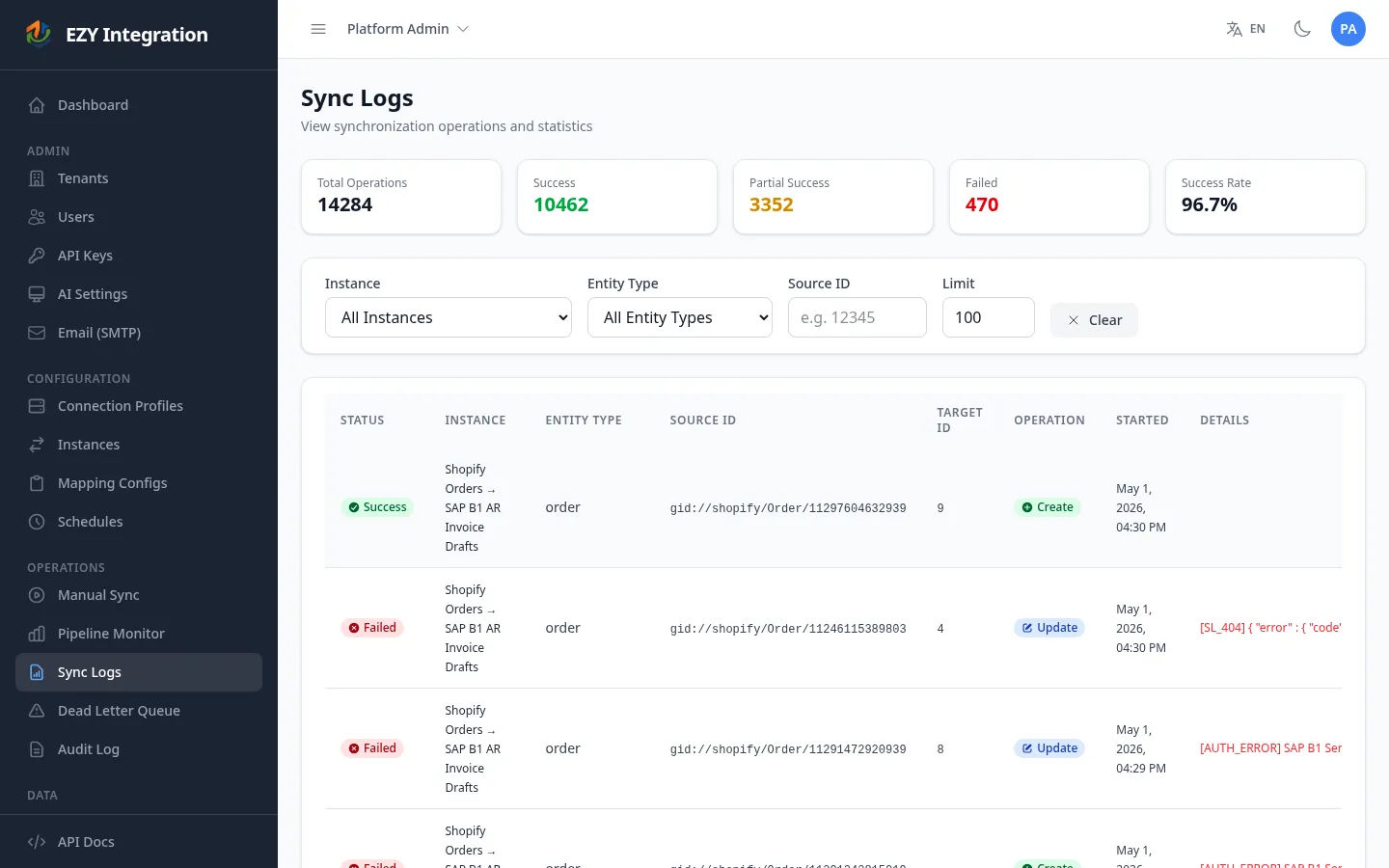
Task: Click the SL_404 error details link
Action: point(1270,628)
